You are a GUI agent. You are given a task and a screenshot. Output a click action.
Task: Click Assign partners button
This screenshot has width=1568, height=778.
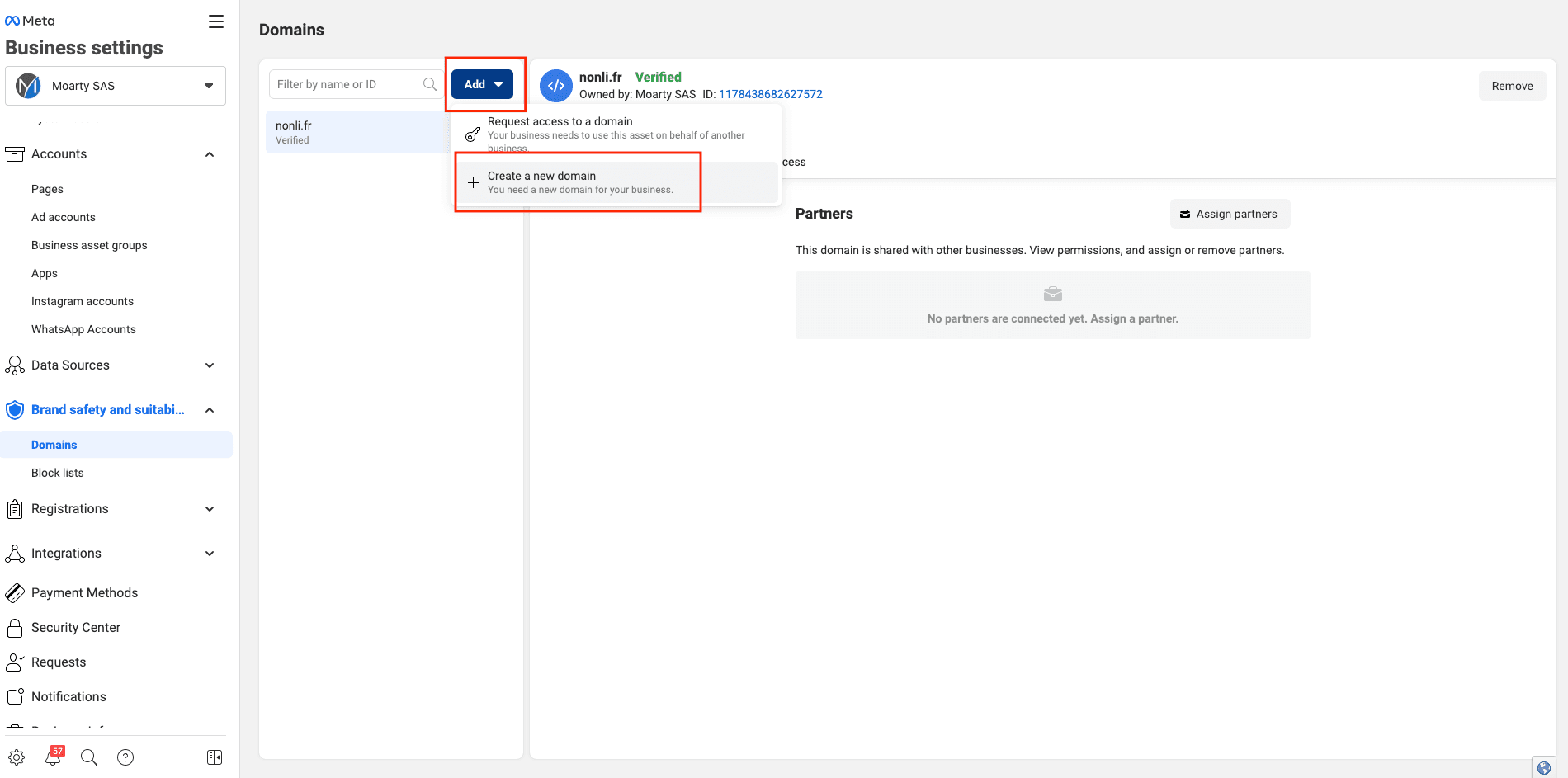pos(1230,214)
